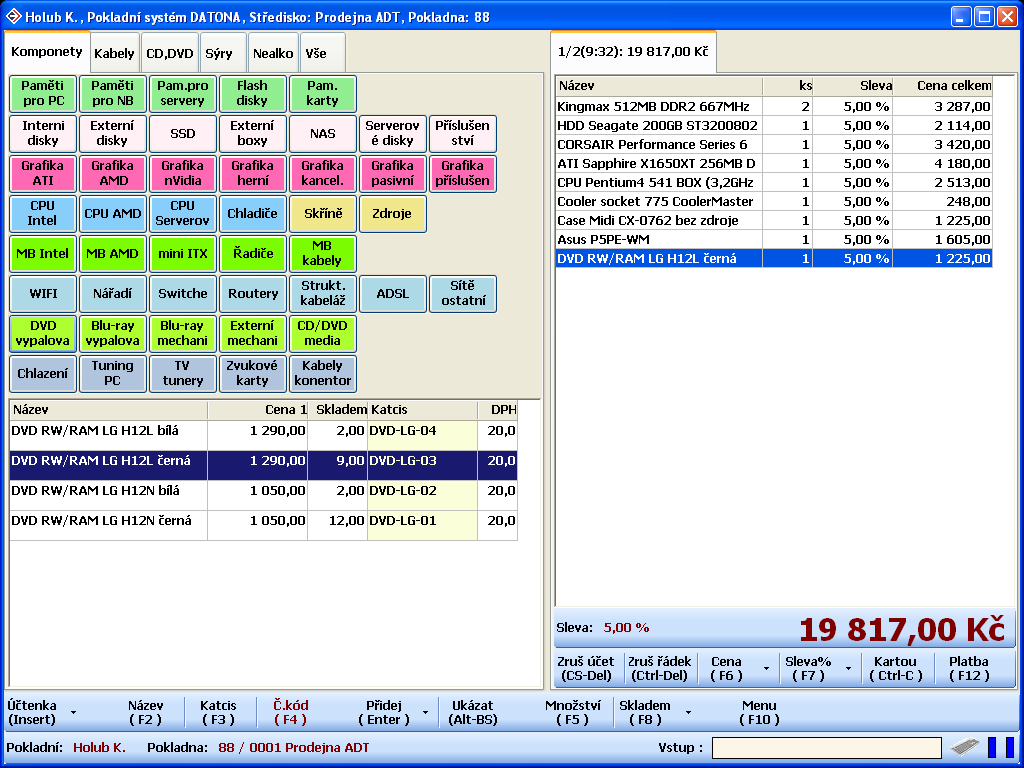The image size is (1024, 768).
Task: Switch to the Kabely tab
Action: coord(114,54)
